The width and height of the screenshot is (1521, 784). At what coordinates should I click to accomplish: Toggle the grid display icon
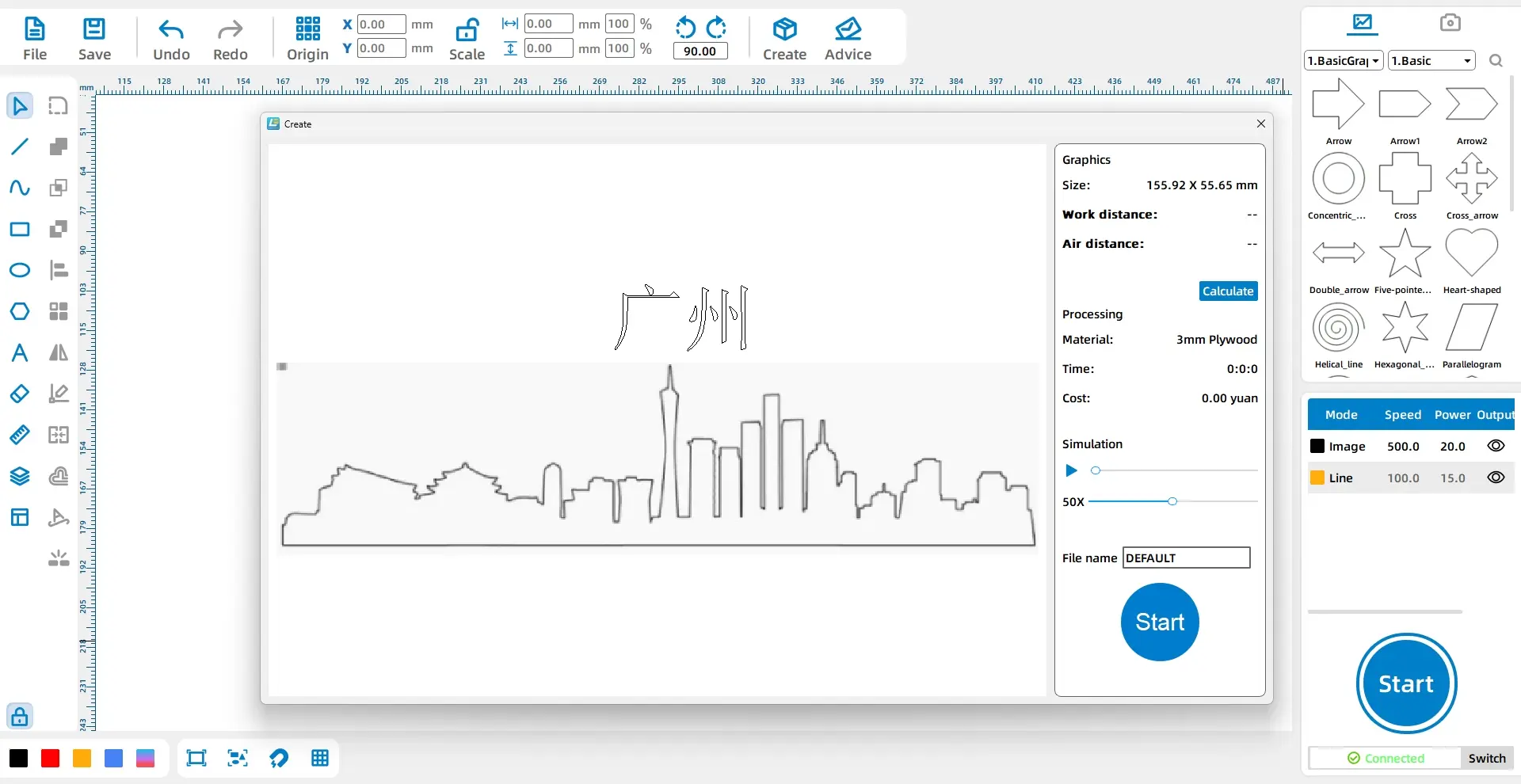320,759
